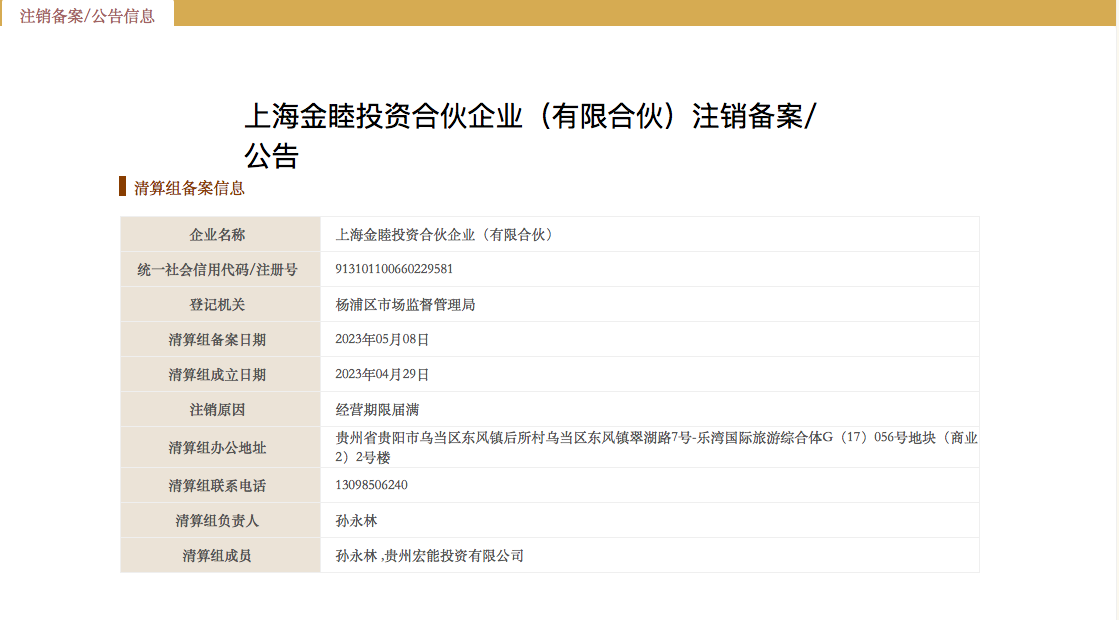Select the 登记机关 label cell

pos(218,305)
